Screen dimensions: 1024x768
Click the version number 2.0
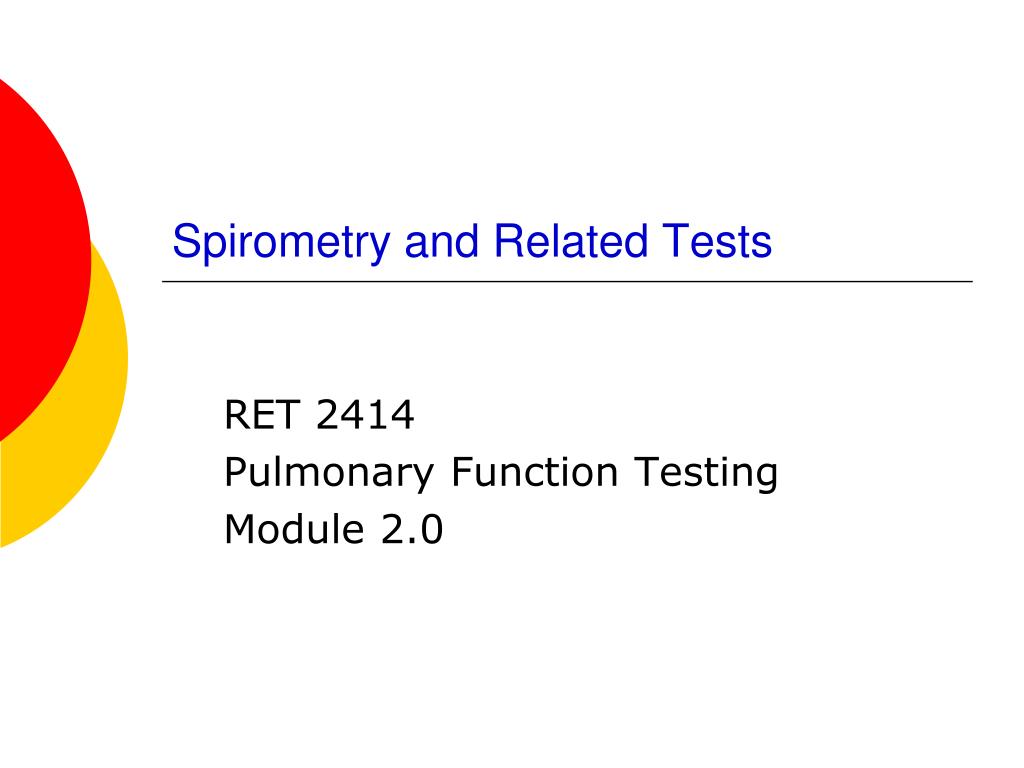point(412,529)
